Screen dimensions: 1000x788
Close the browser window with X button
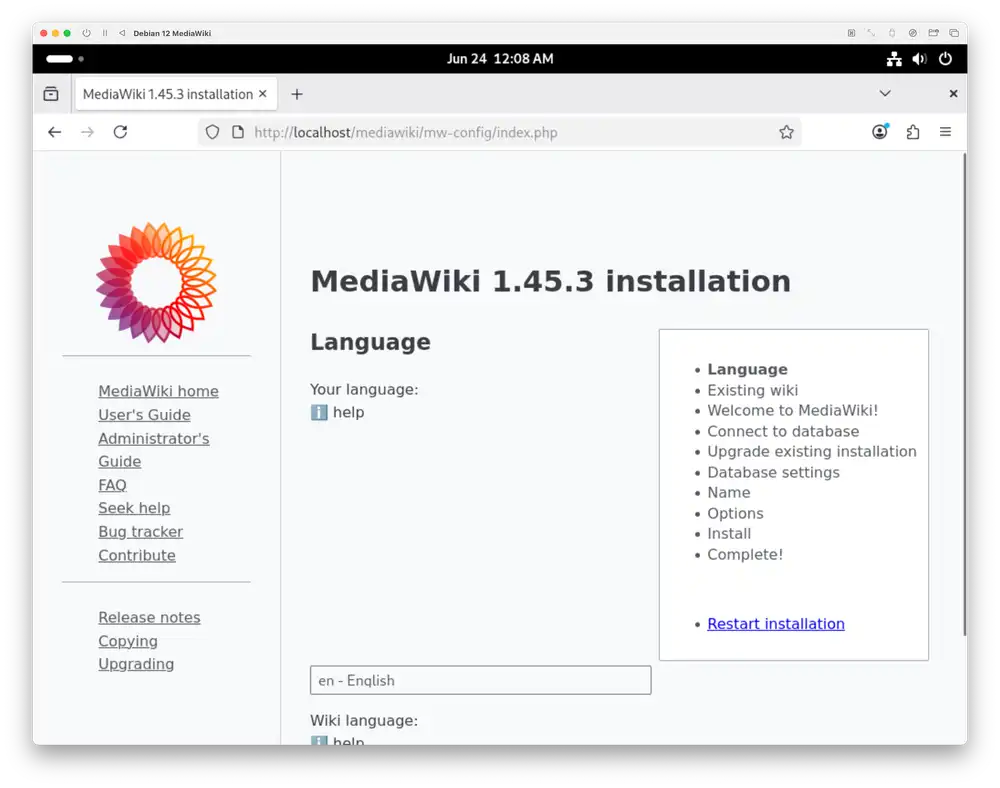(953, 94)
